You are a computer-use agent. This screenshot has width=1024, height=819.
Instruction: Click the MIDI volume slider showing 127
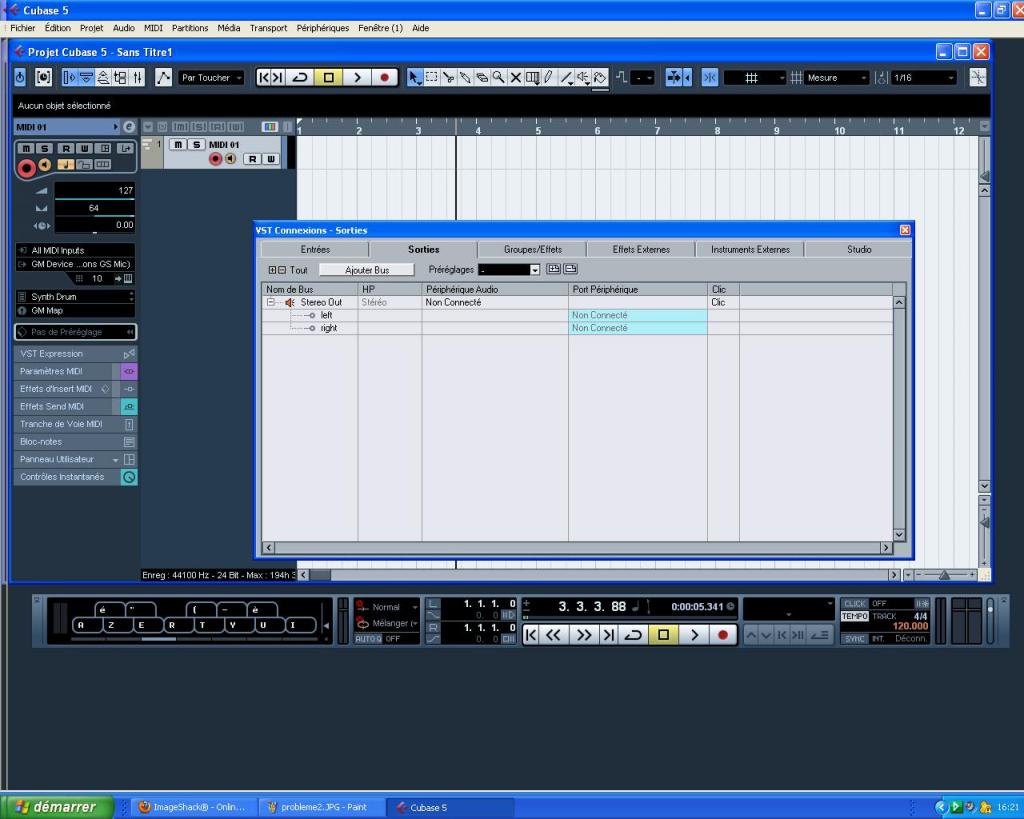pos(94,191)
